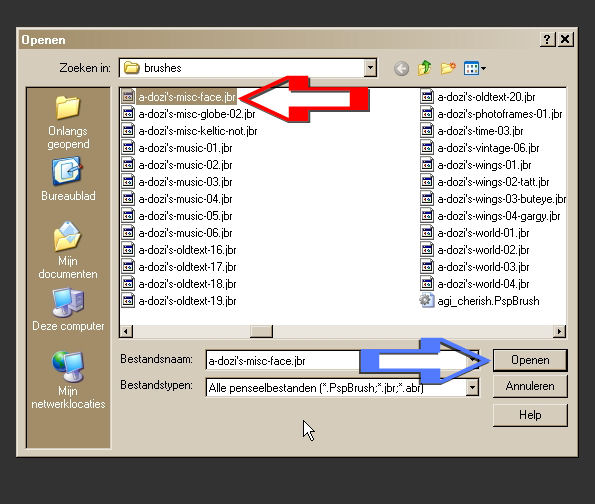
Task: Click the Openen button
Action: point(530,360)
